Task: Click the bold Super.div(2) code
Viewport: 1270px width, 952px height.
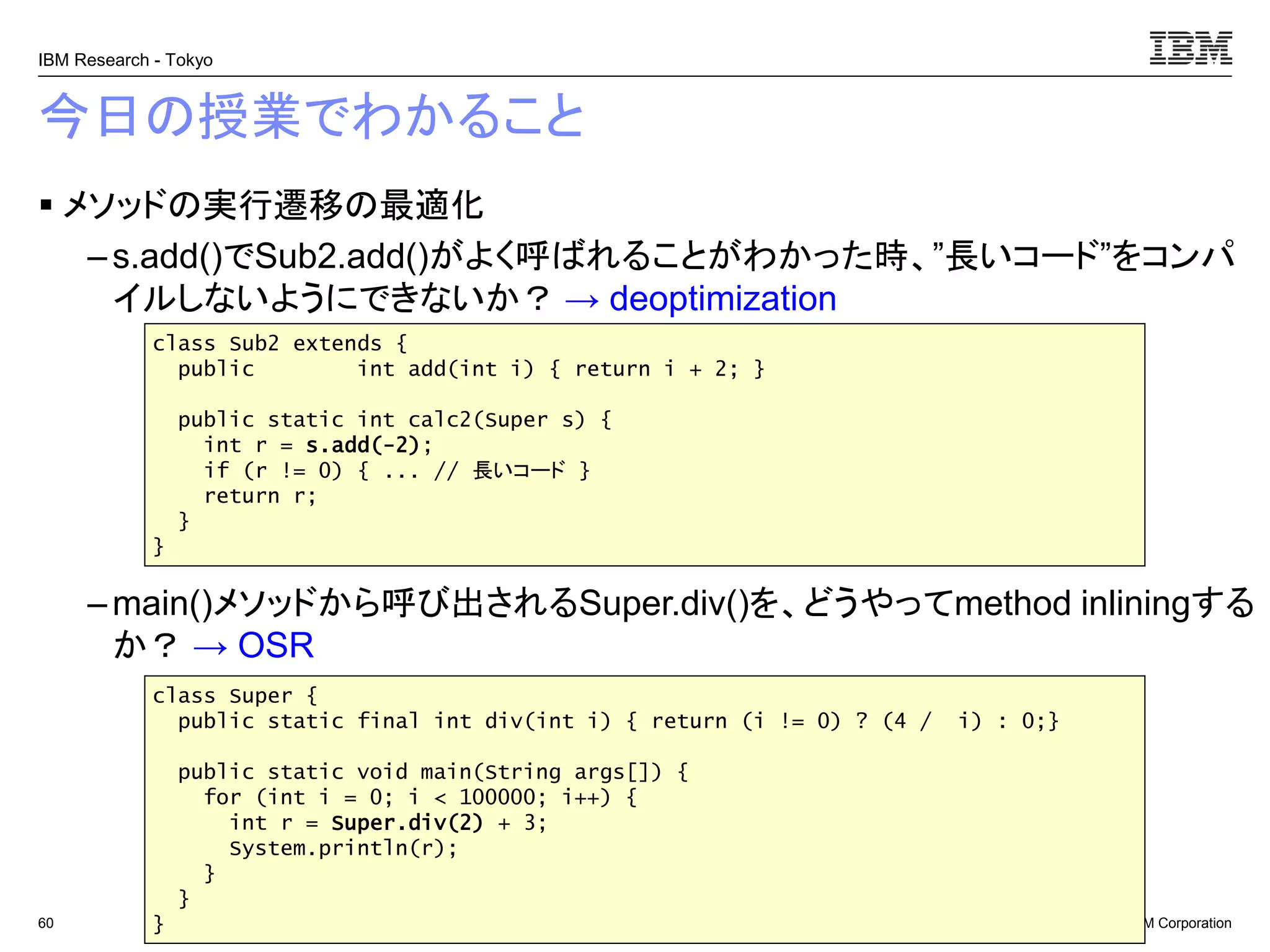Action: pyautogui.click(x=406, y=822)
